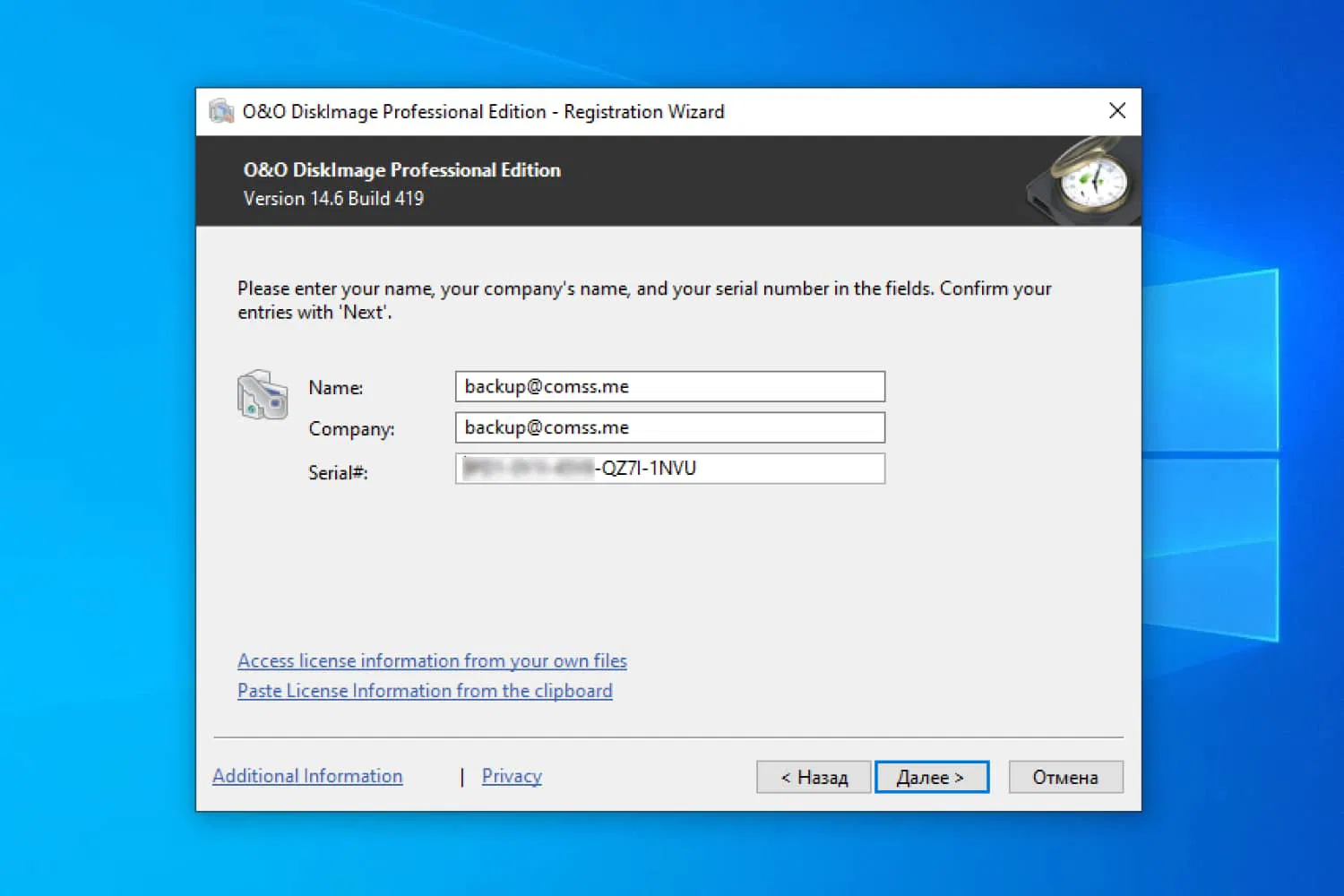Focus the Company input field
Viewport: 1344px width, 896px height.
pos(670,427)
